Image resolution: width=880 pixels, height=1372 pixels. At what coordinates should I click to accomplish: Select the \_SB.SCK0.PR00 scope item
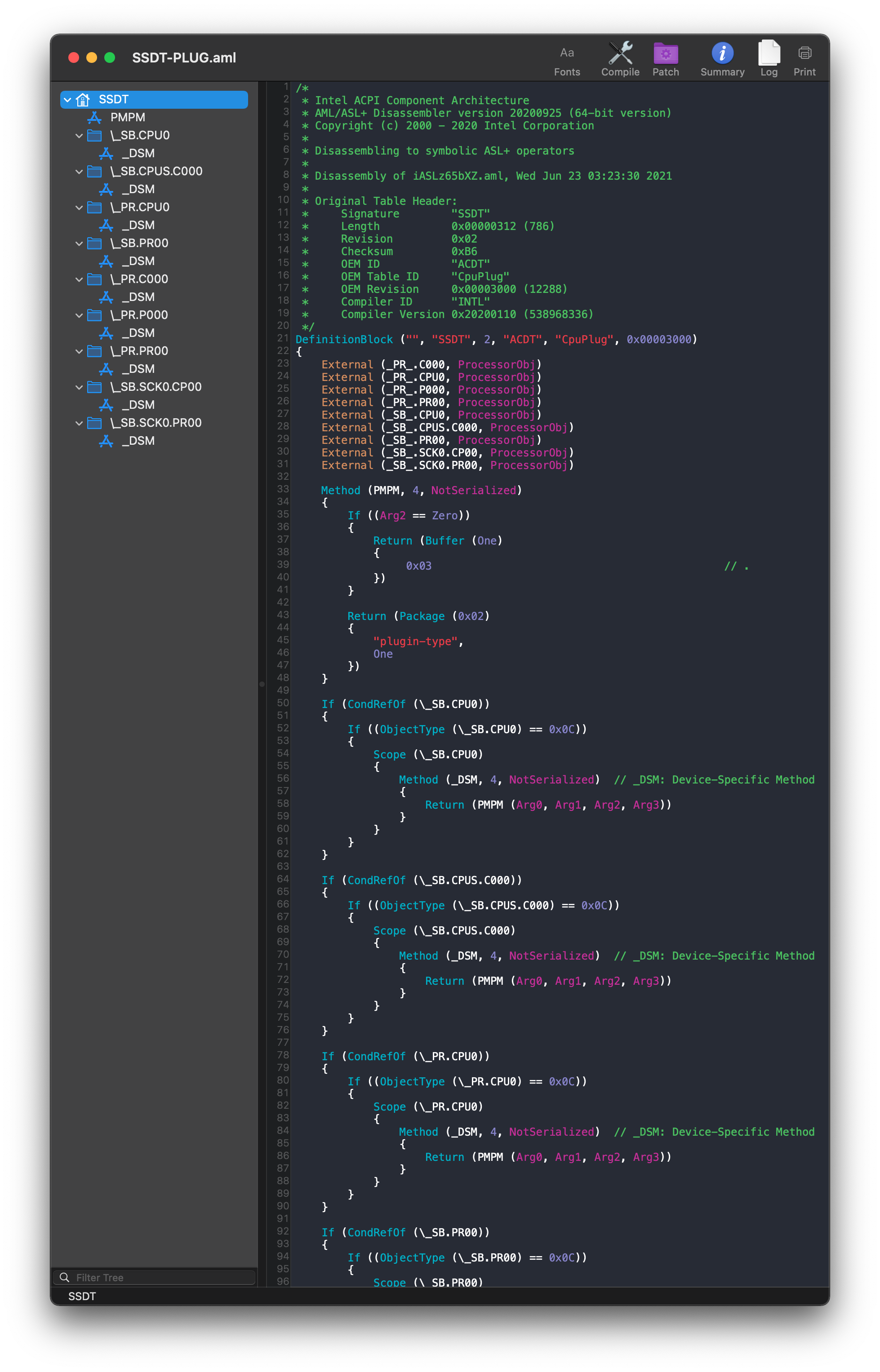coord(156,423)
